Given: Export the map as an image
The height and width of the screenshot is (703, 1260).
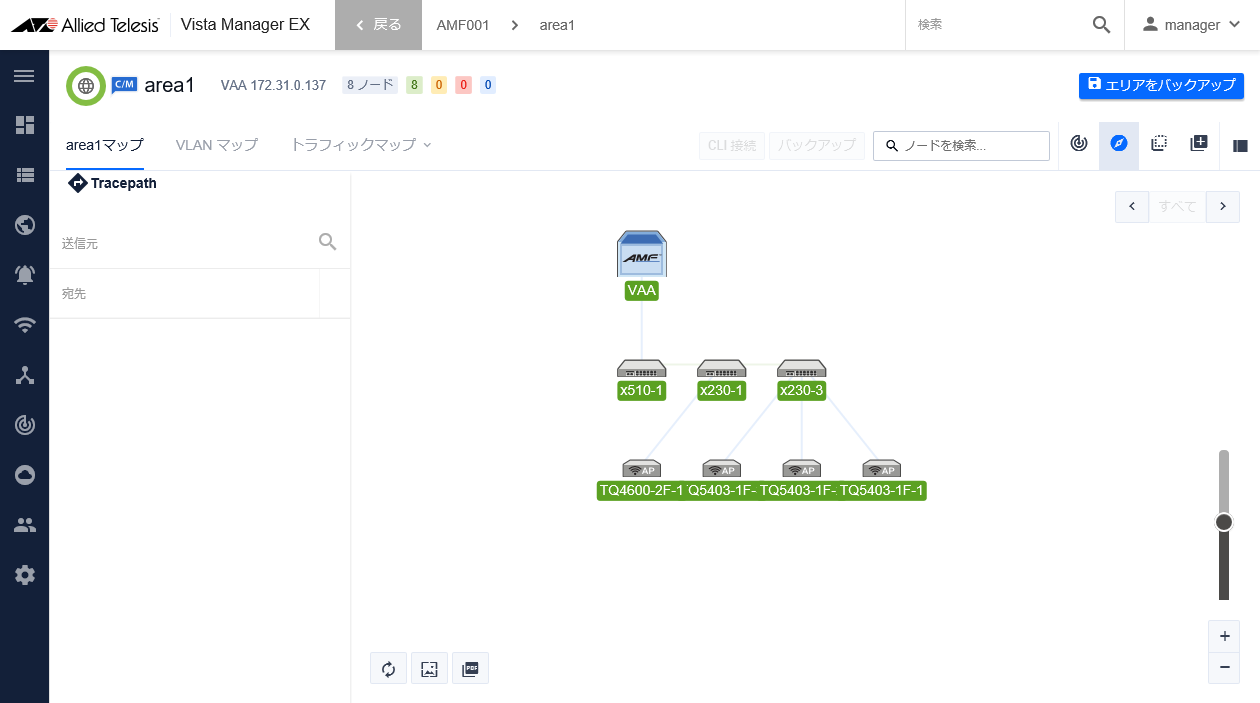Looking at the screenshot, I should coord(429,669).
